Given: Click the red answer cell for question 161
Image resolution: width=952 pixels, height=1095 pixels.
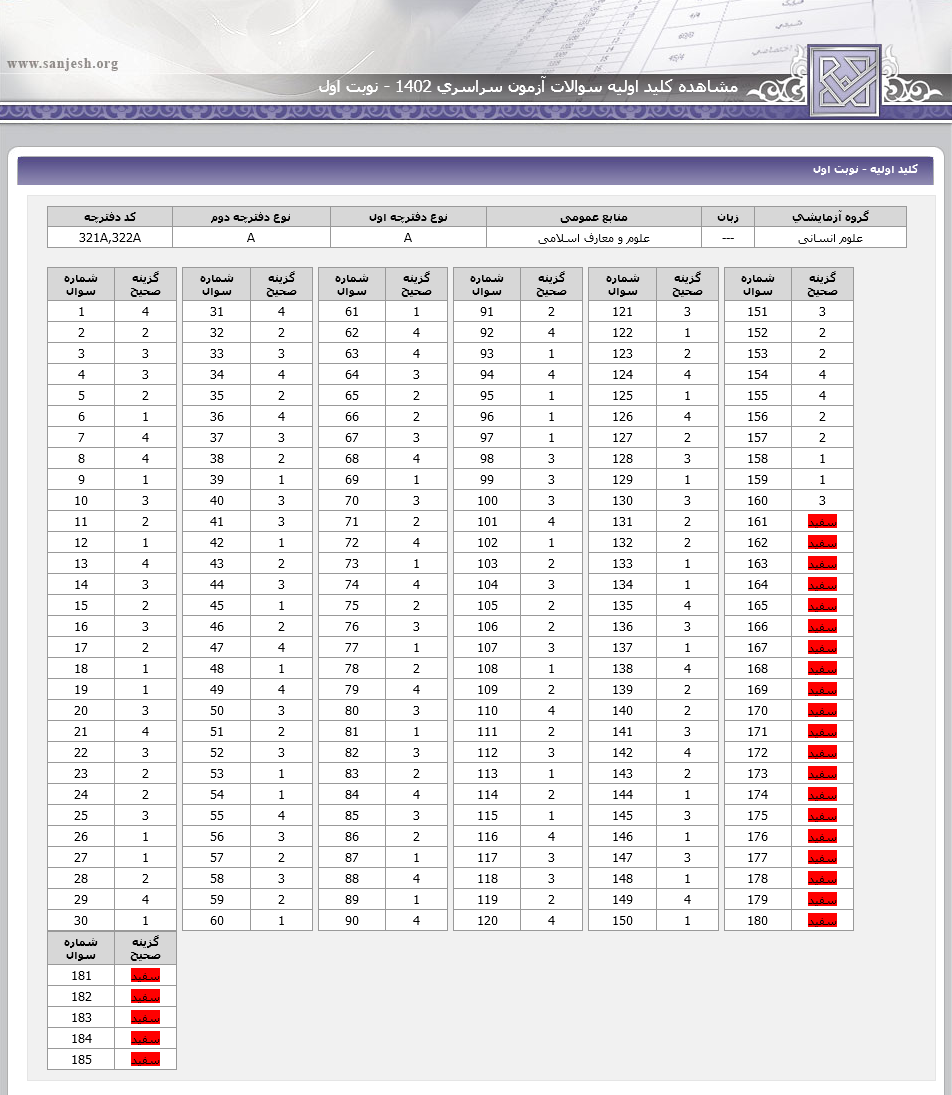Looking at the screenshot, I should coord(822,522).
